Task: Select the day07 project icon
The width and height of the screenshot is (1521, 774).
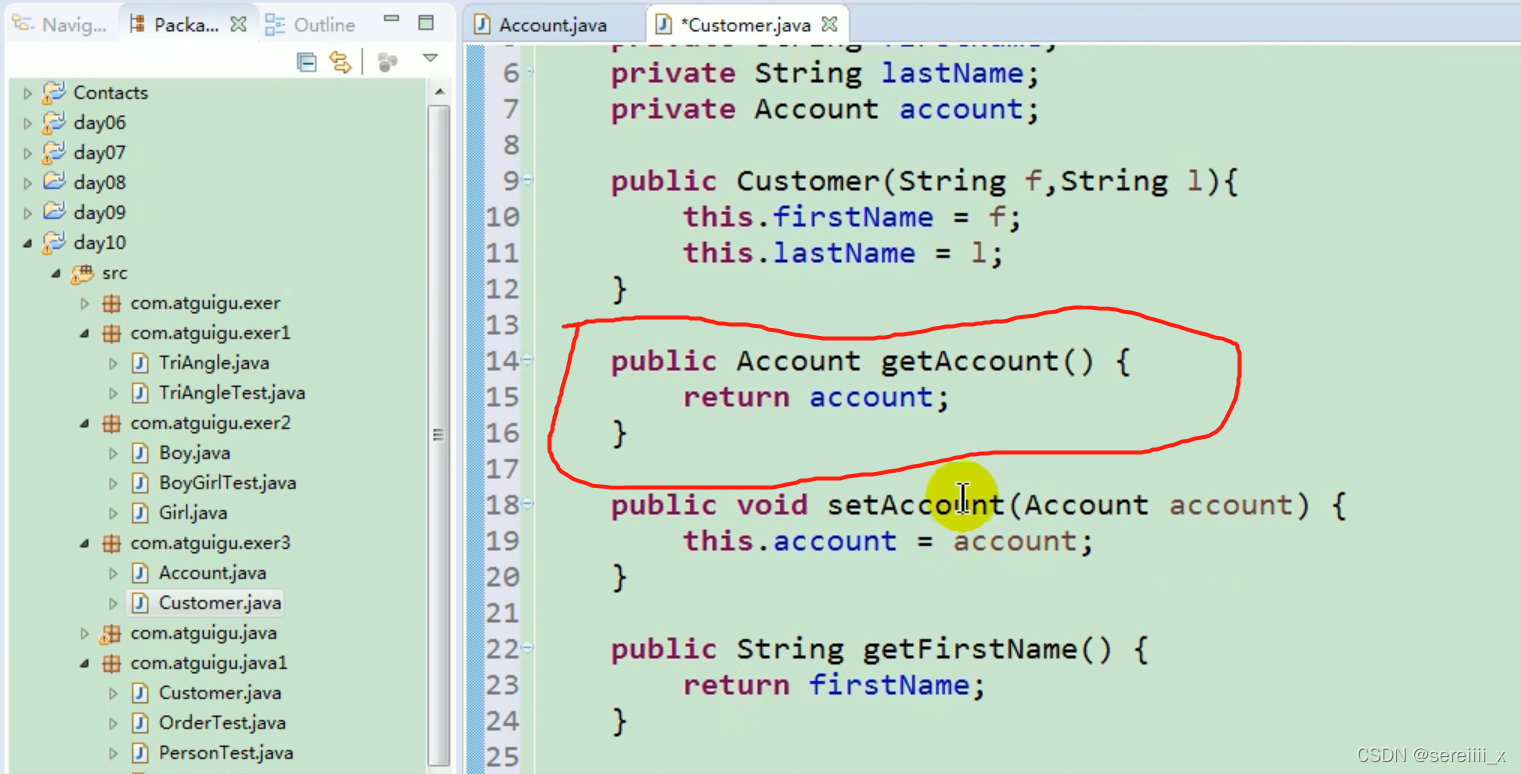Action: pos(53,153)
